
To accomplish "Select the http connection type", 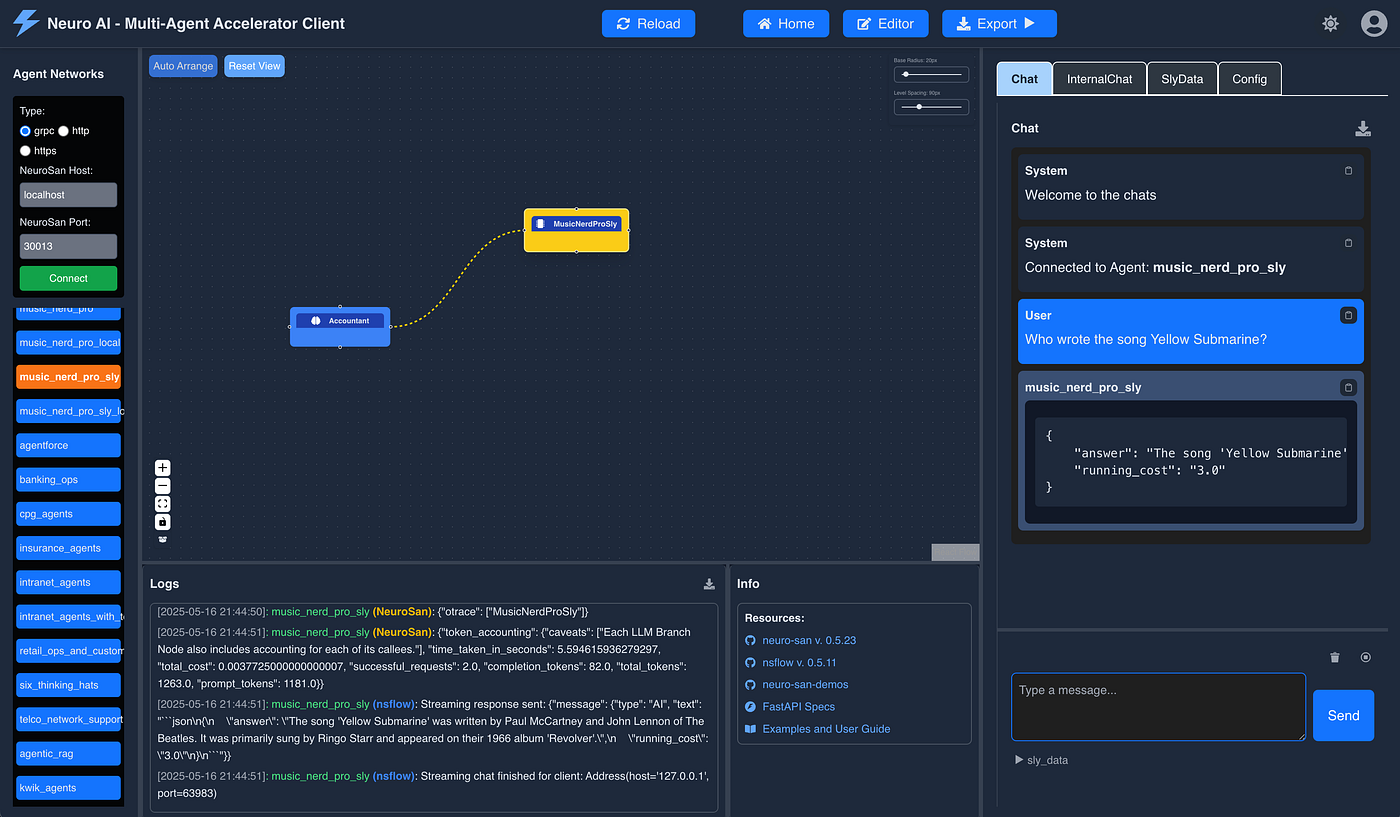I will (63, 131).
